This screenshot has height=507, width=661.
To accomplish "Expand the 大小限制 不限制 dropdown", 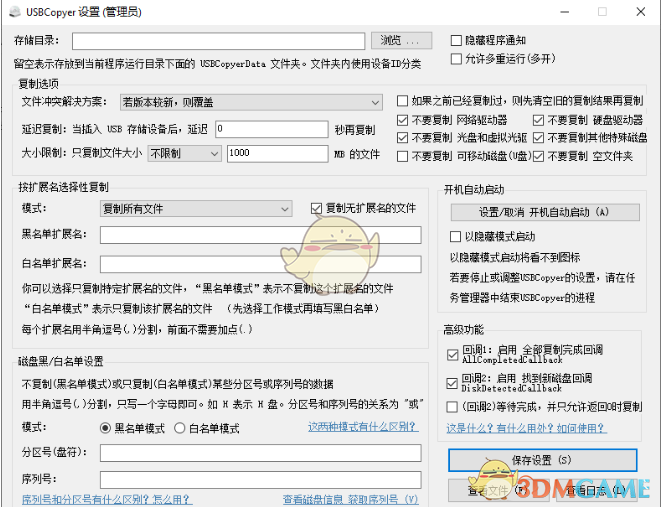I will click(184, 154).
